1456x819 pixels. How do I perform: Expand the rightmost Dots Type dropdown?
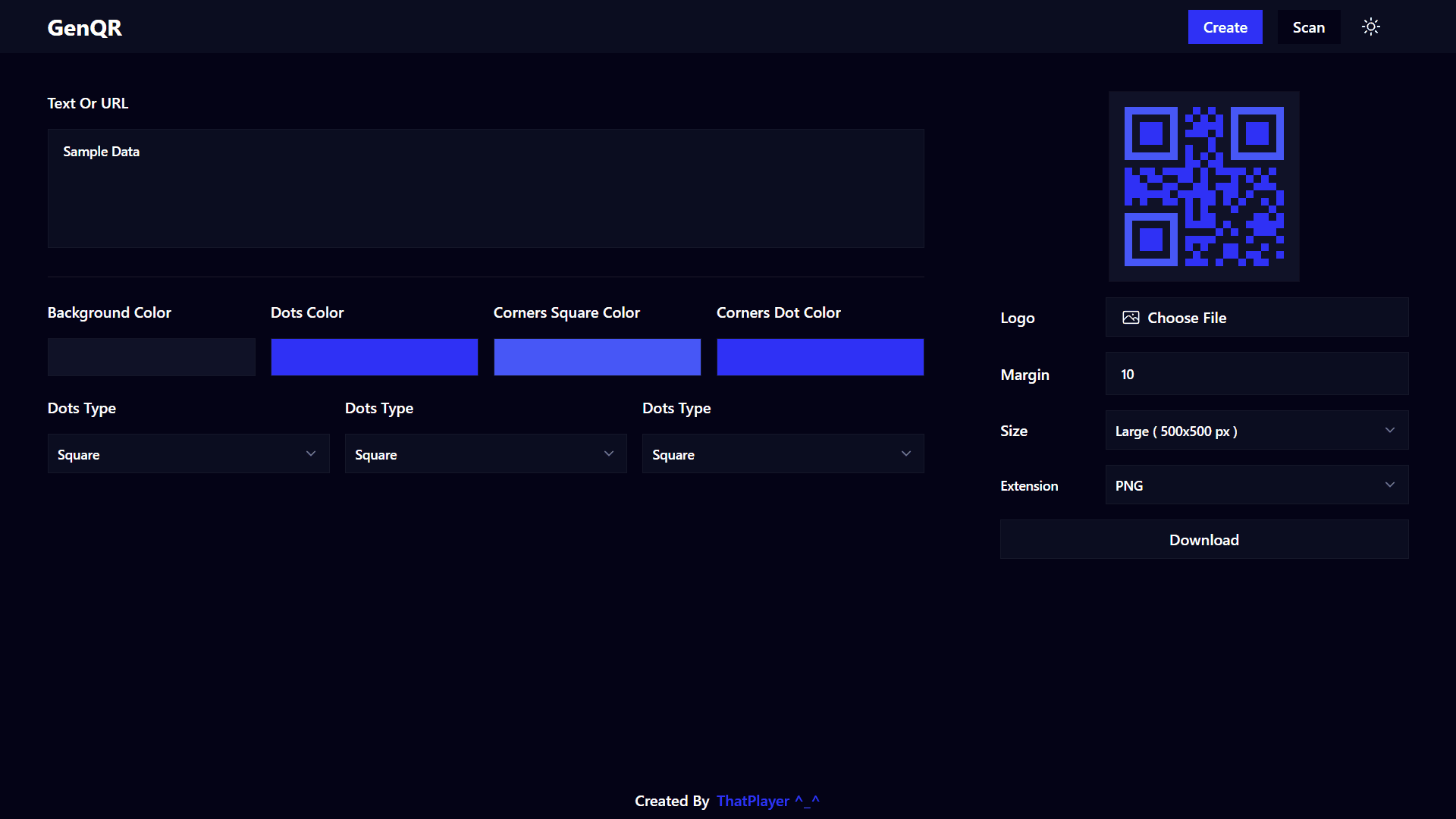click(783, 453)
